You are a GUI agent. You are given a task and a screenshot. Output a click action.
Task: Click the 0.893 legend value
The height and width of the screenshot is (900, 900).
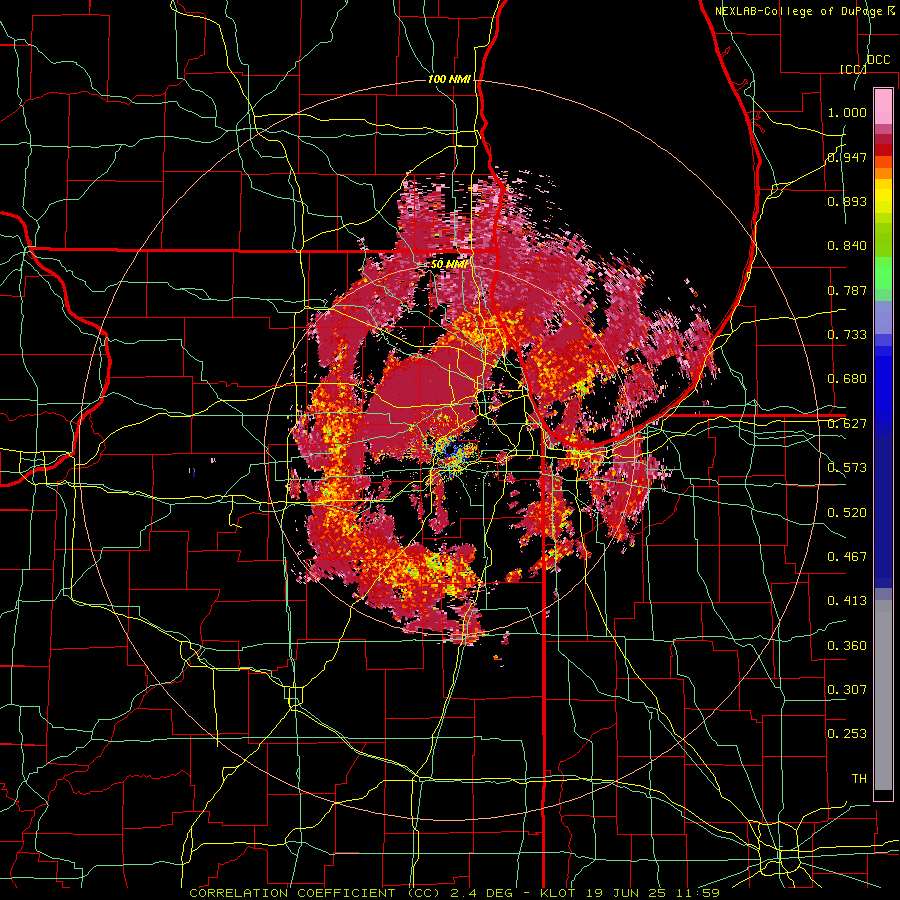(x=847, y=201)
